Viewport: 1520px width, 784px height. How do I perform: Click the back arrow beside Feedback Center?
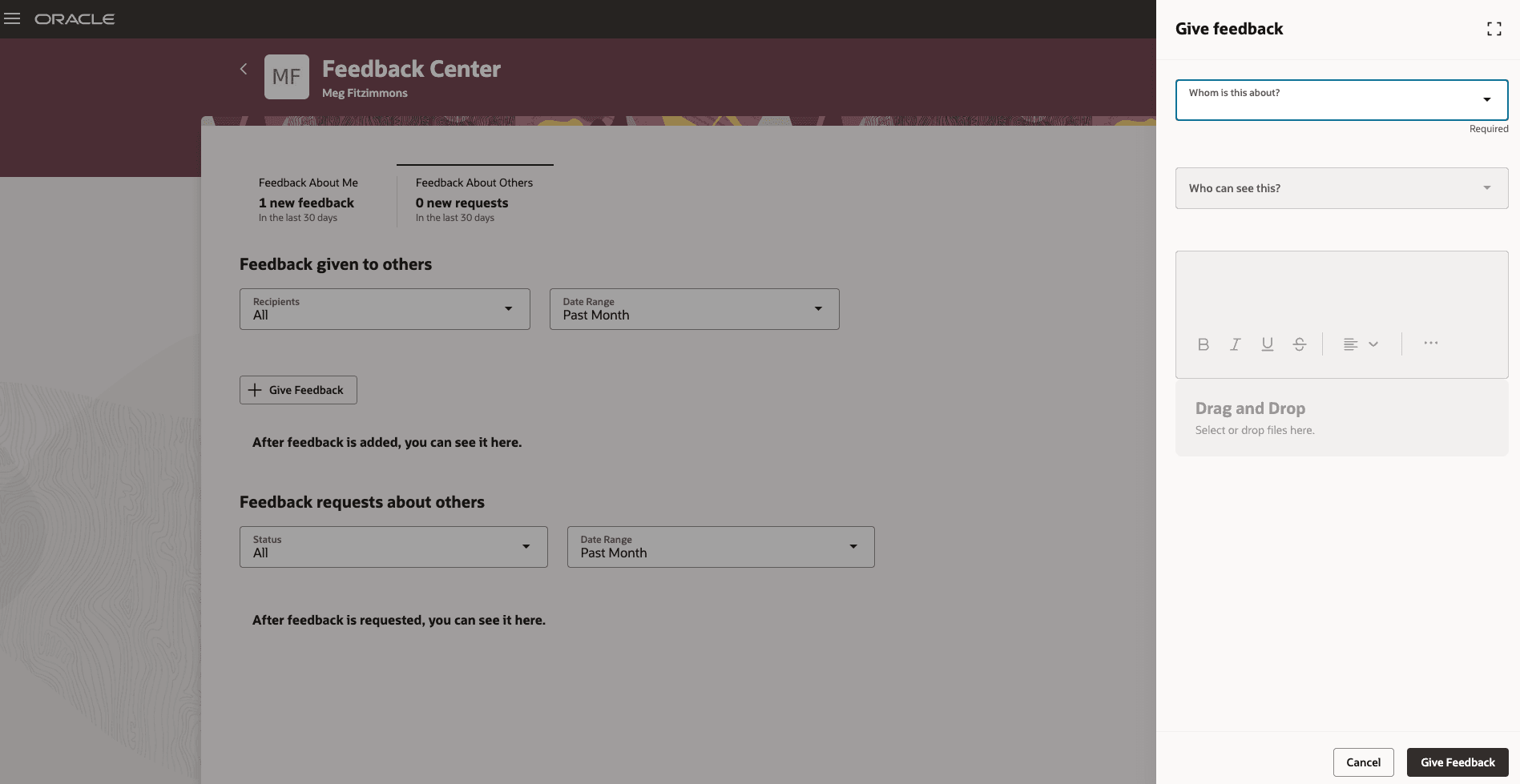(244, 69)
